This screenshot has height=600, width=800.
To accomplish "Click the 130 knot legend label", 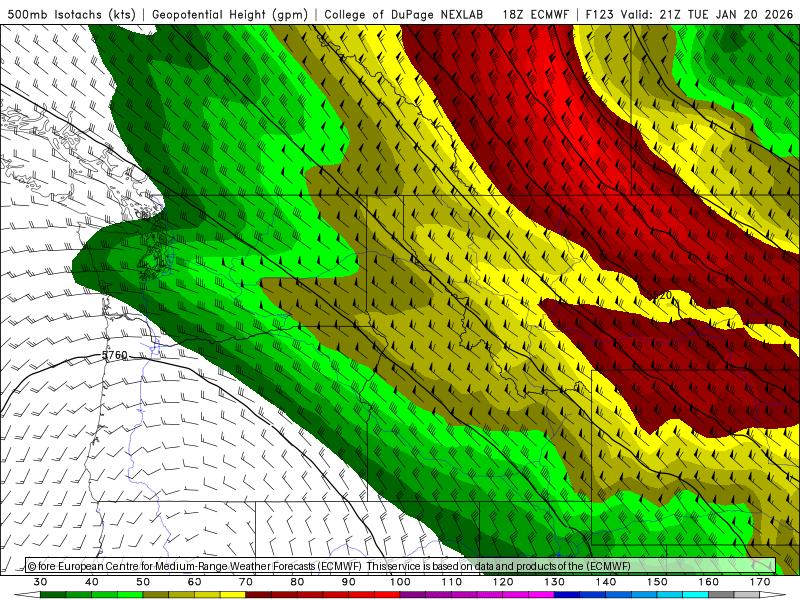I will point(555,582).
